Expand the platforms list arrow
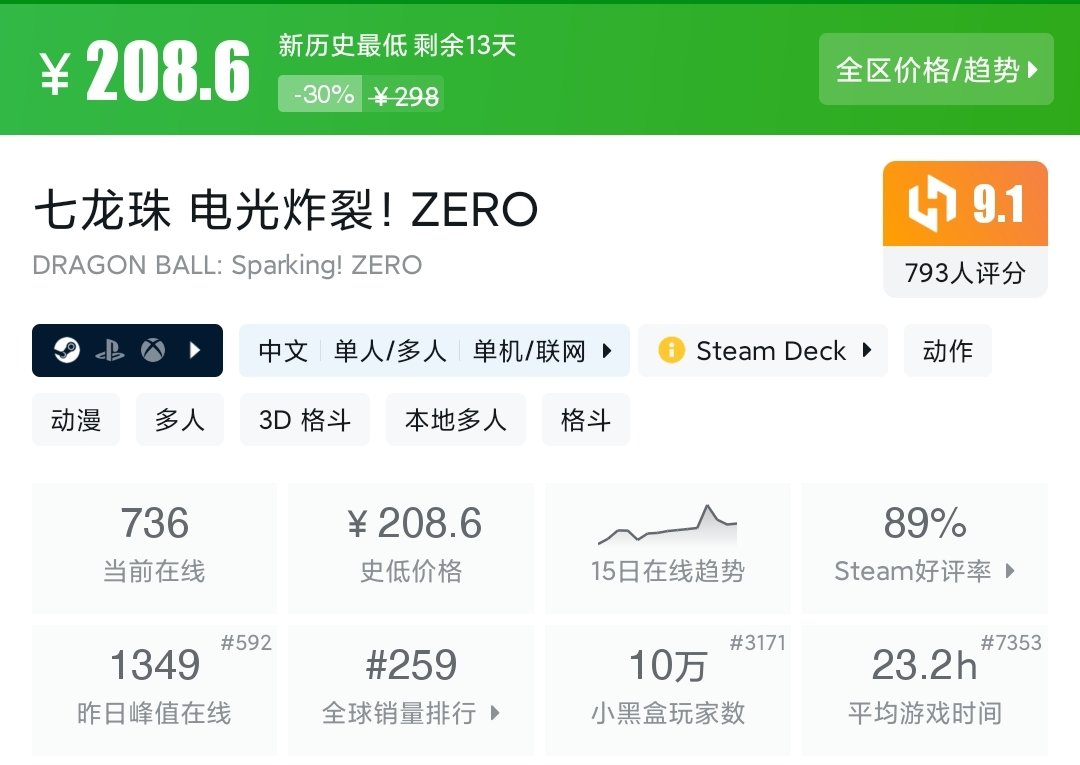This screenshot has width=1080, height=765. pos(196,351)
